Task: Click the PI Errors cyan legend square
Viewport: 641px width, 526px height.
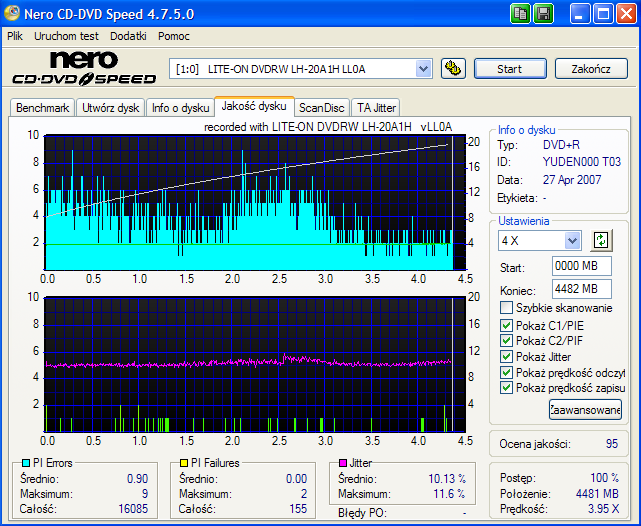Action: (x=25, y=463)
